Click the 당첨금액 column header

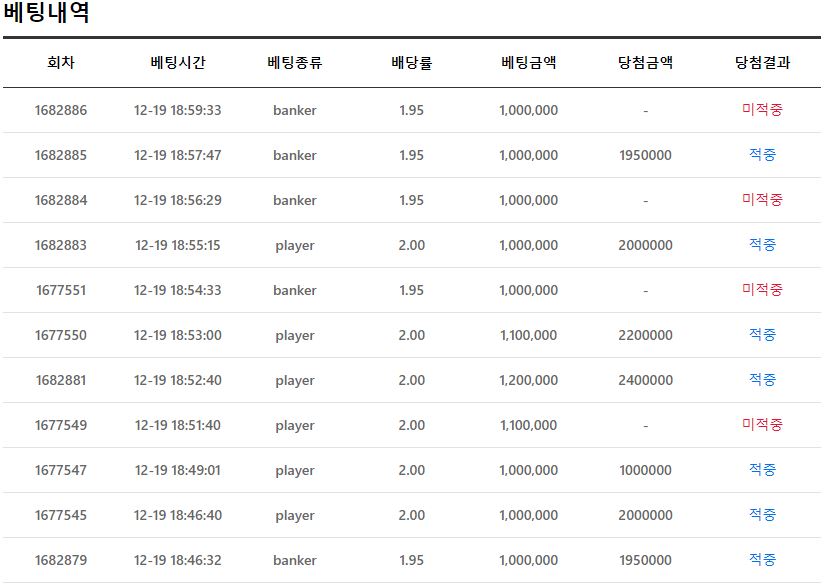tap(645, 62)
